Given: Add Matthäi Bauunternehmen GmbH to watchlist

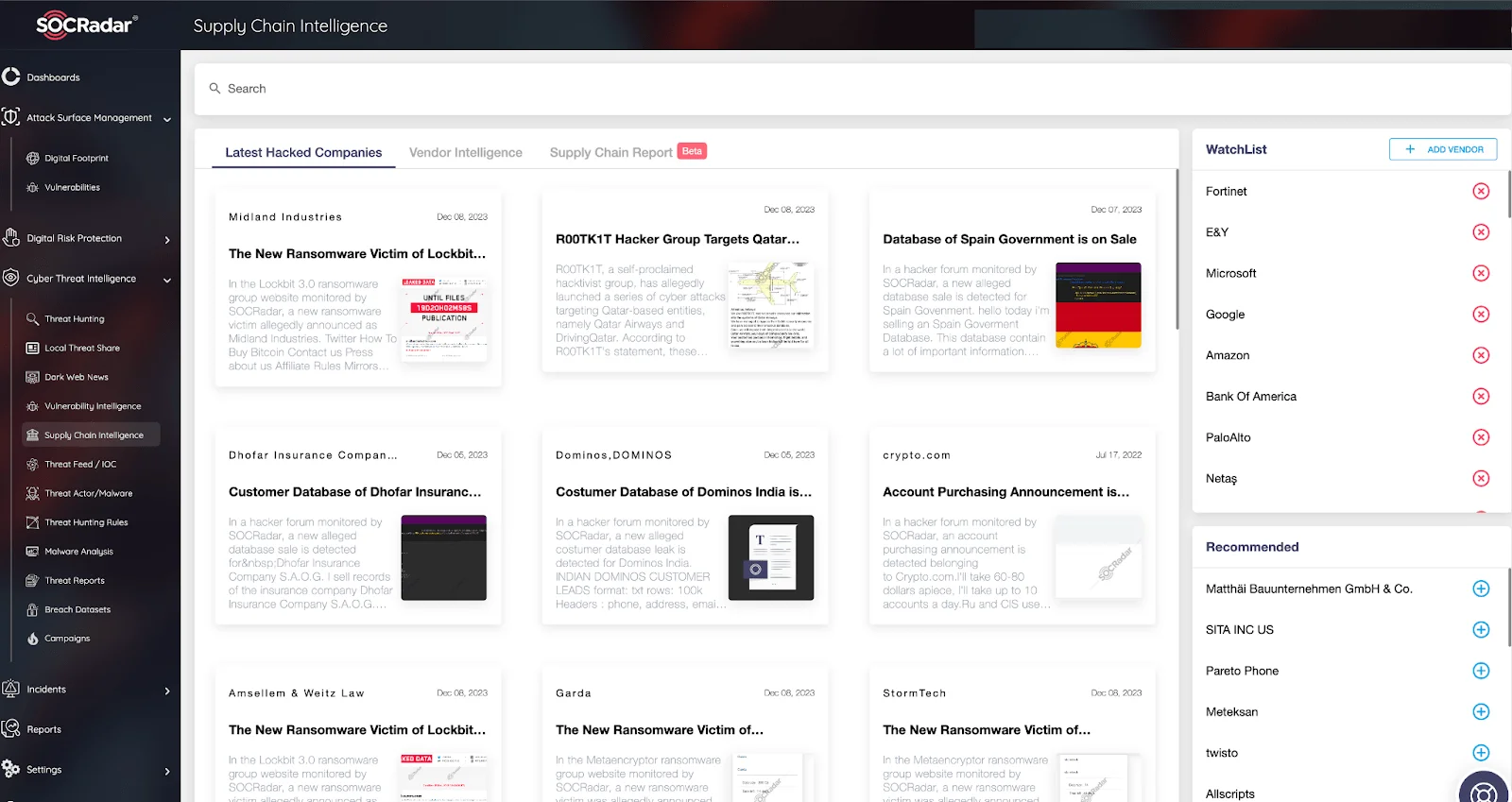Looking at the screenshot, I should pos(1481,589).
